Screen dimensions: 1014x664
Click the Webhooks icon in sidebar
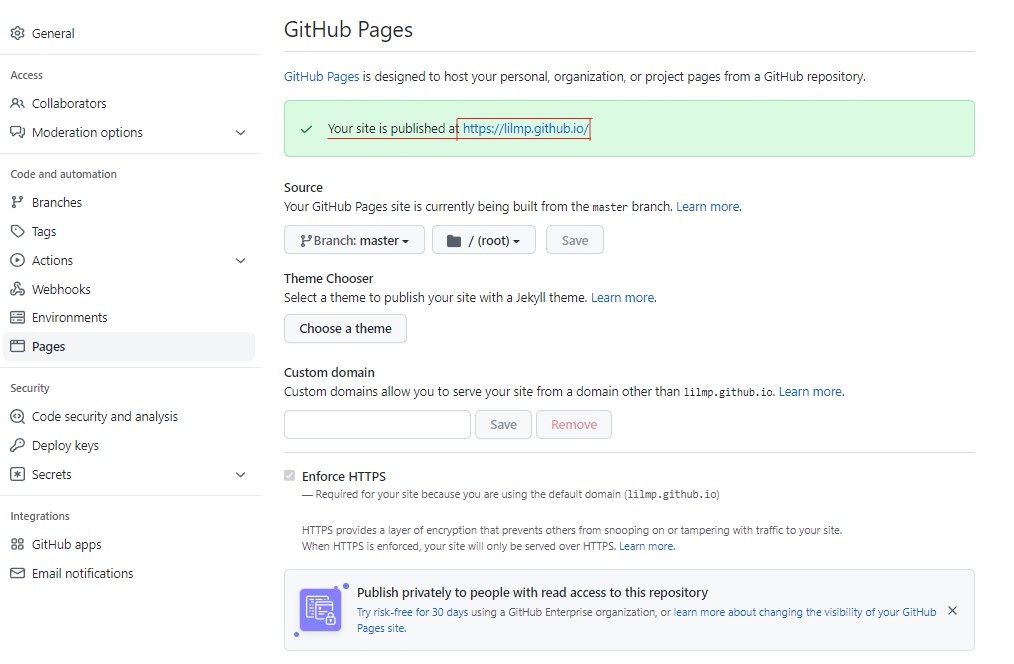pos(17,289)
